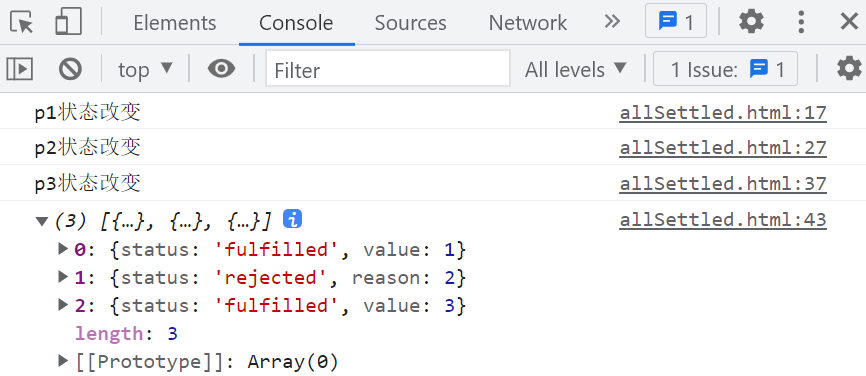Screen dimensions: 866x376
Task: Select the p1状态改变 log message
Action: click(x=88, y=113)
